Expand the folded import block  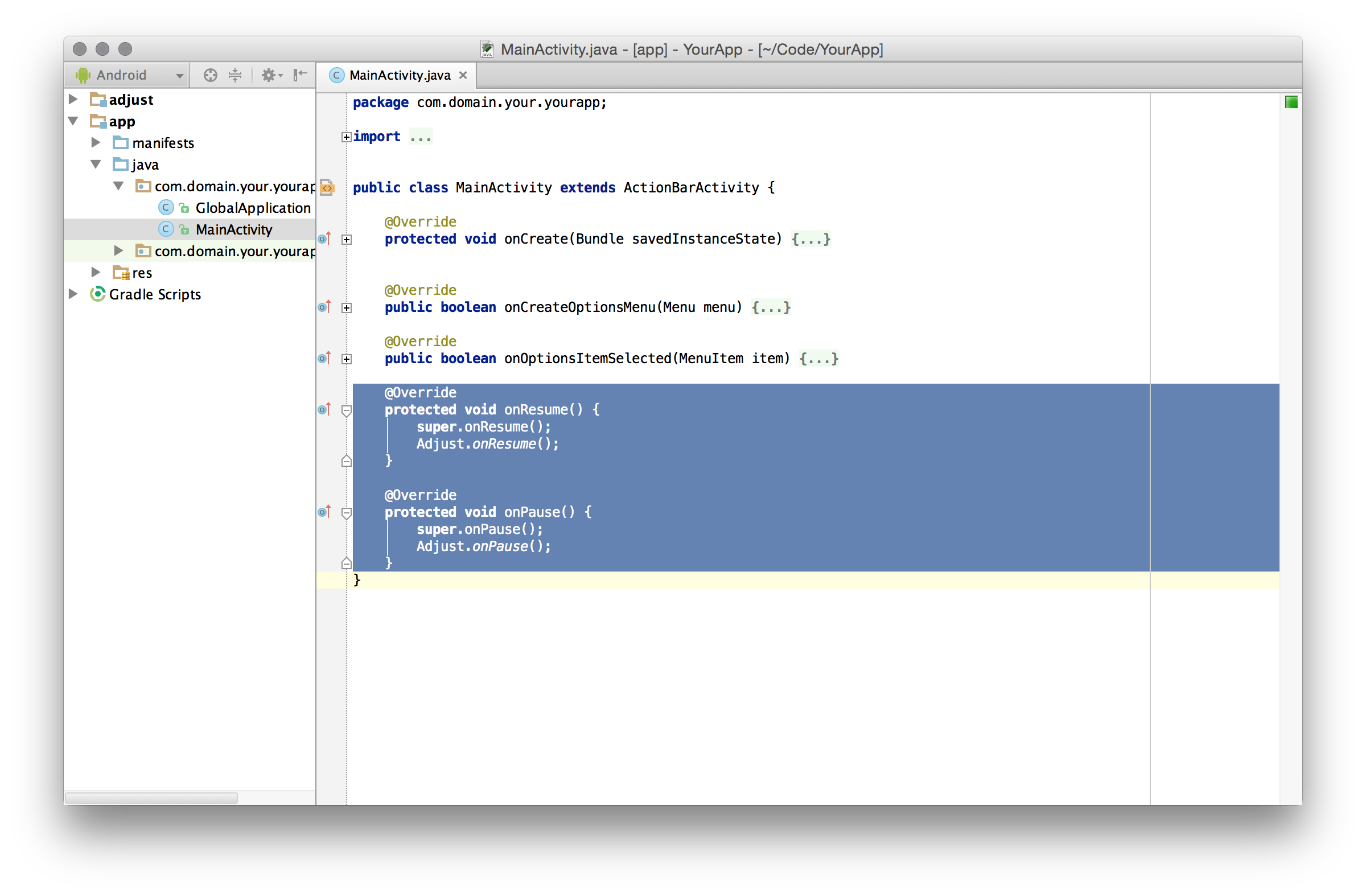pos(346,137)
